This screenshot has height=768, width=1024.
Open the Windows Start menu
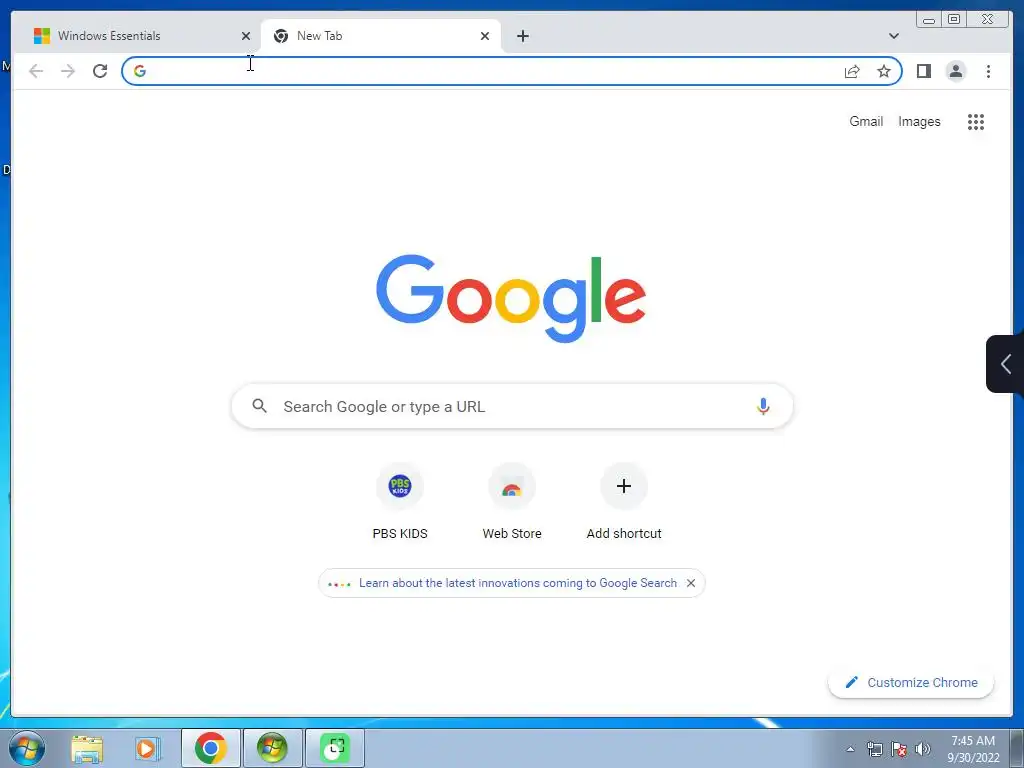tap(27, 748)
